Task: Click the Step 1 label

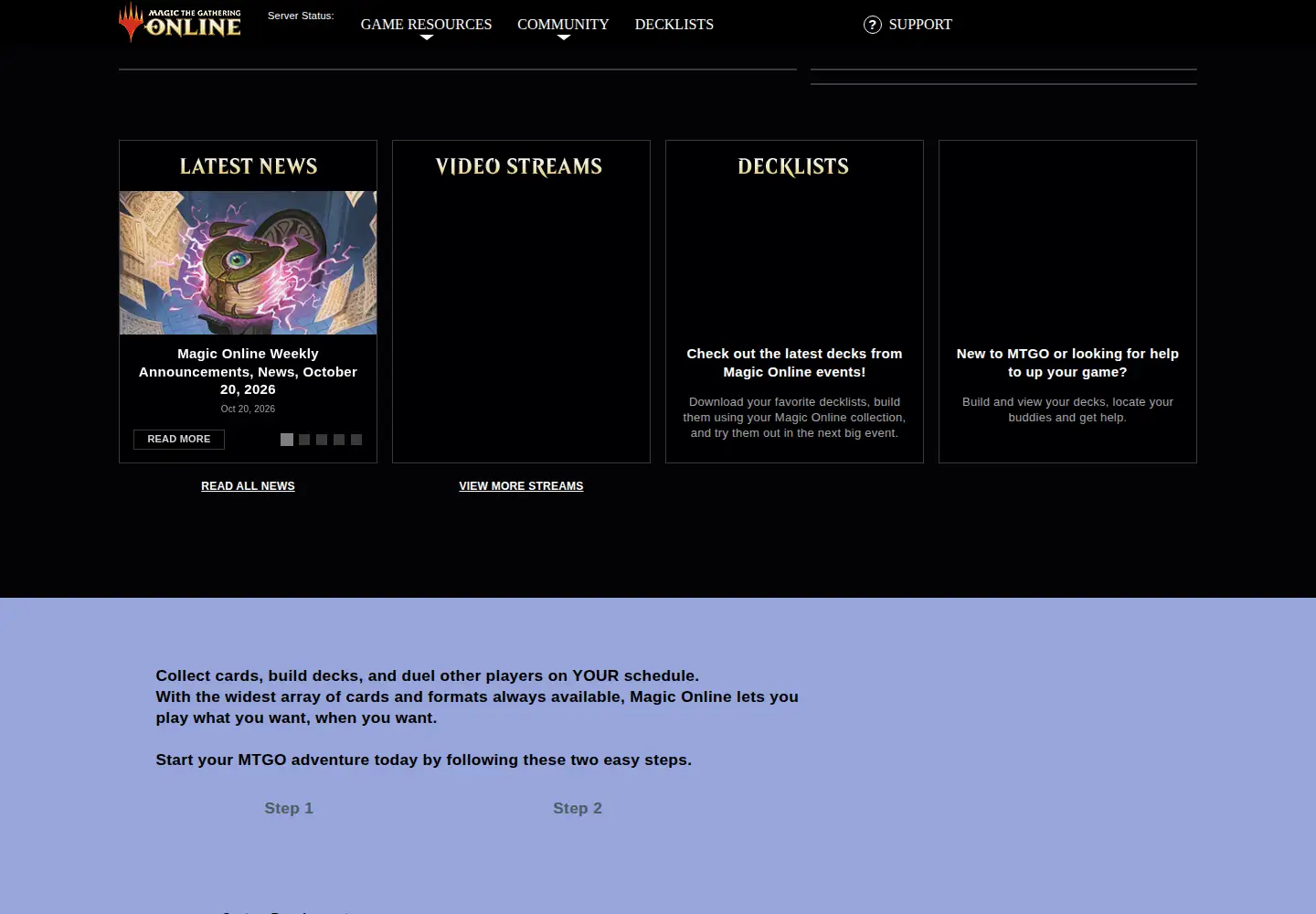Action: click(x=289, y=808)
